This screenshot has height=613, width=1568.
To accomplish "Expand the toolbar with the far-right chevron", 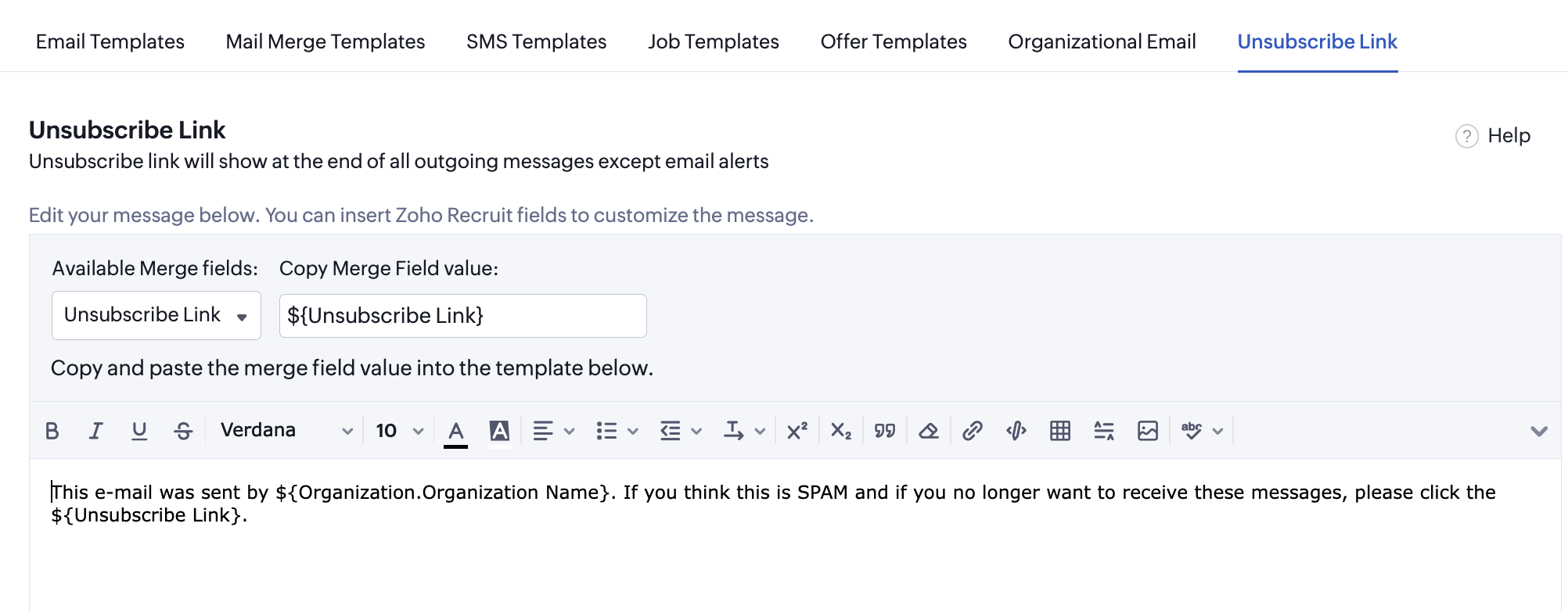I will tap(1538, 431).
